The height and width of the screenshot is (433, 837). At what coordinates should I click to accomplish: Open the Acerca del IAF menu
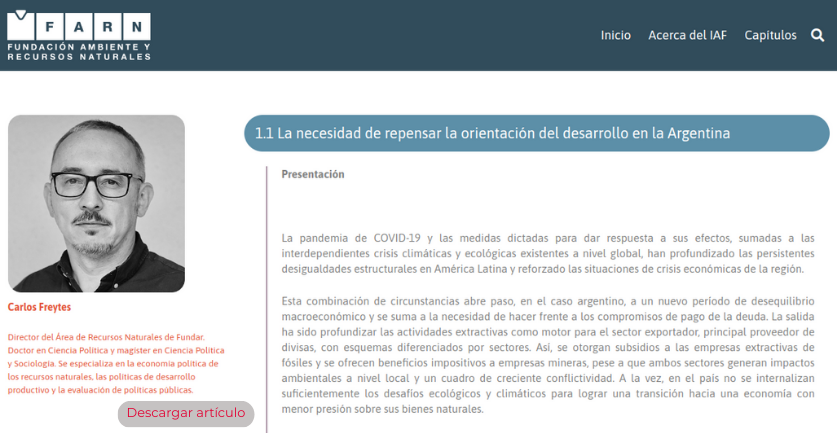(688, 35)
